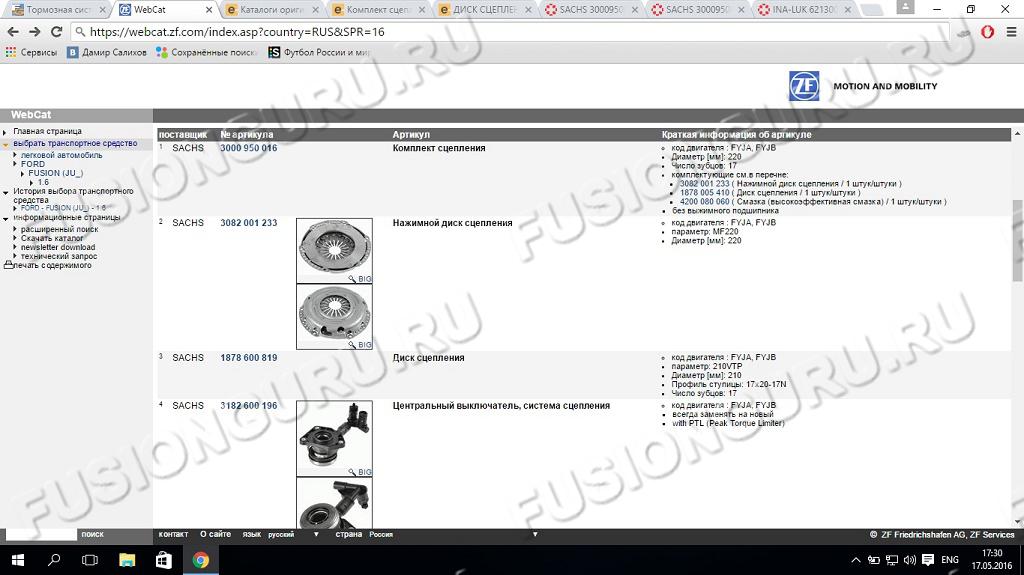Screen dimensions: 1024x575
Task: Open the first central release cylinder thumbnail
Action: click(334, 438)
